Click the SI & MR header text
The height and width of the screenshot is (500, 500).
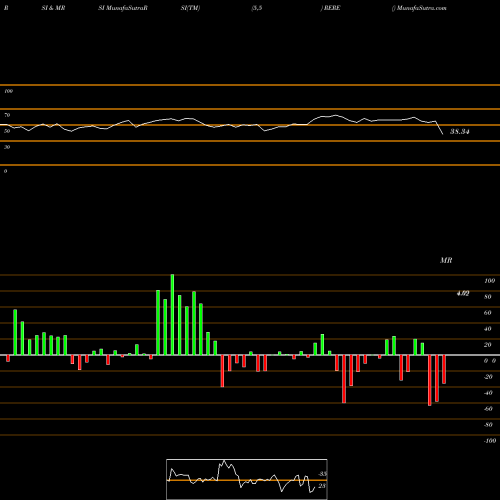point(53,8)
